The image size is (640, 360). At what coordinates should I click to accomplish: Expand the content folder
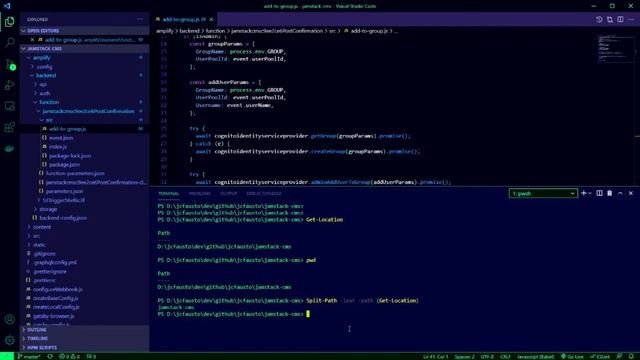(84, 227)
